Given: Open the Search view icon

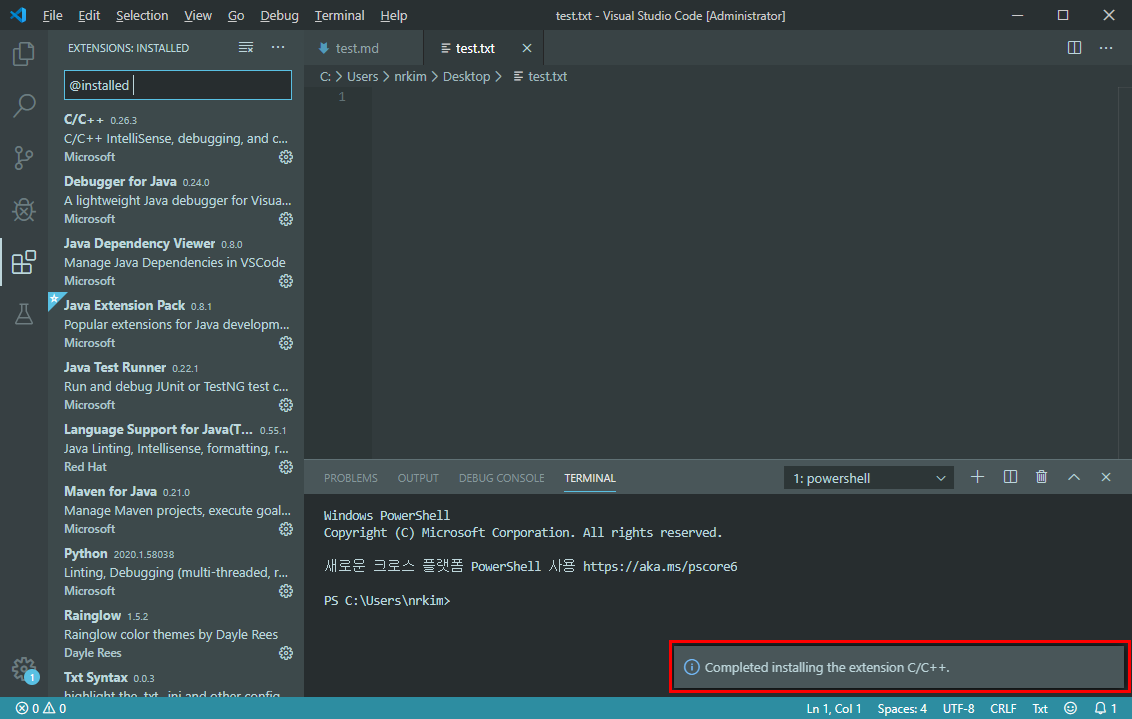Looking at the screenshot, I should click(24, 106).
